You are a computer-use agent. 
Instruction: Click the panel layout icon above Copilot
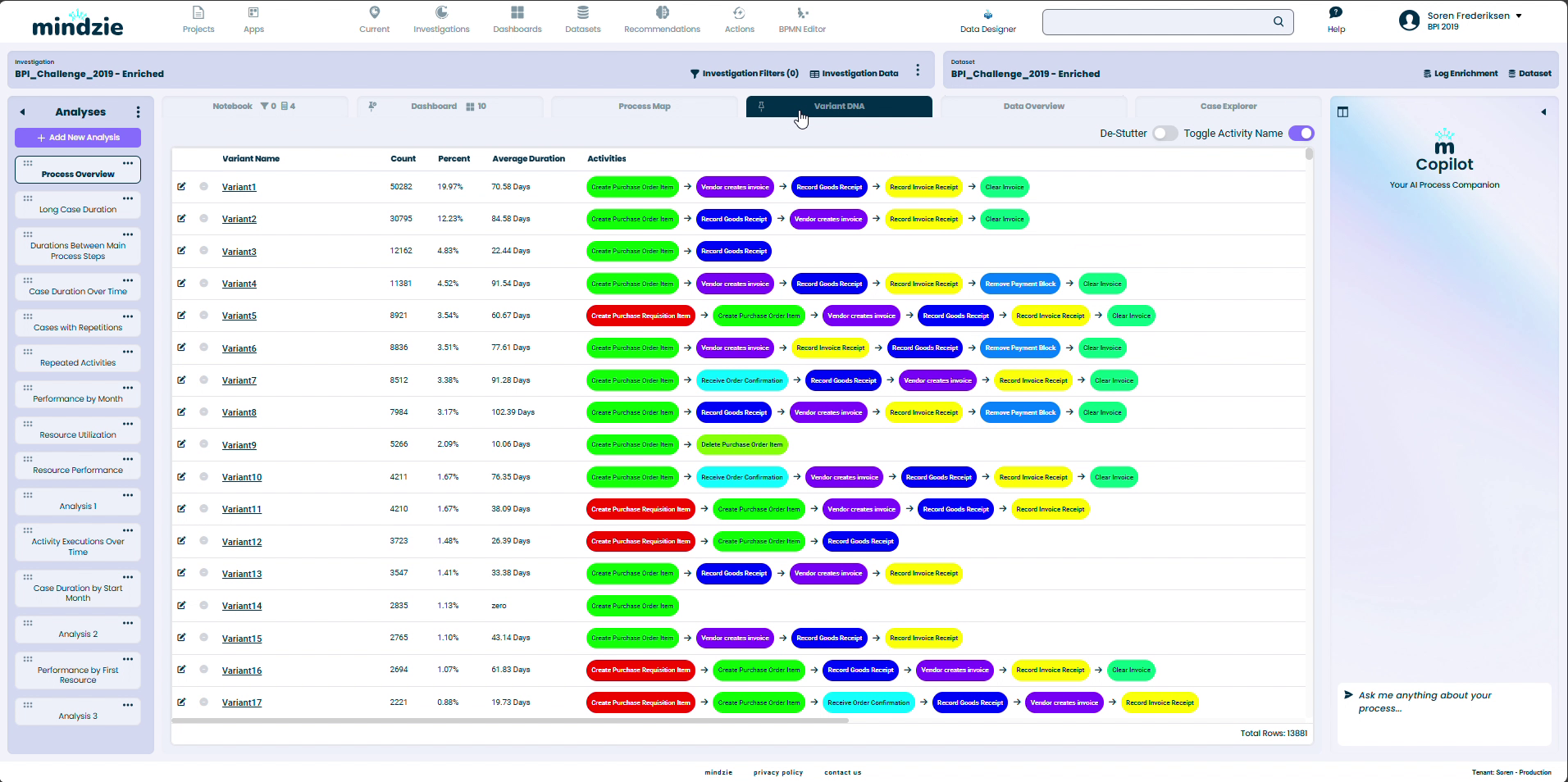pyautogui.click(x=1342, y=112)
